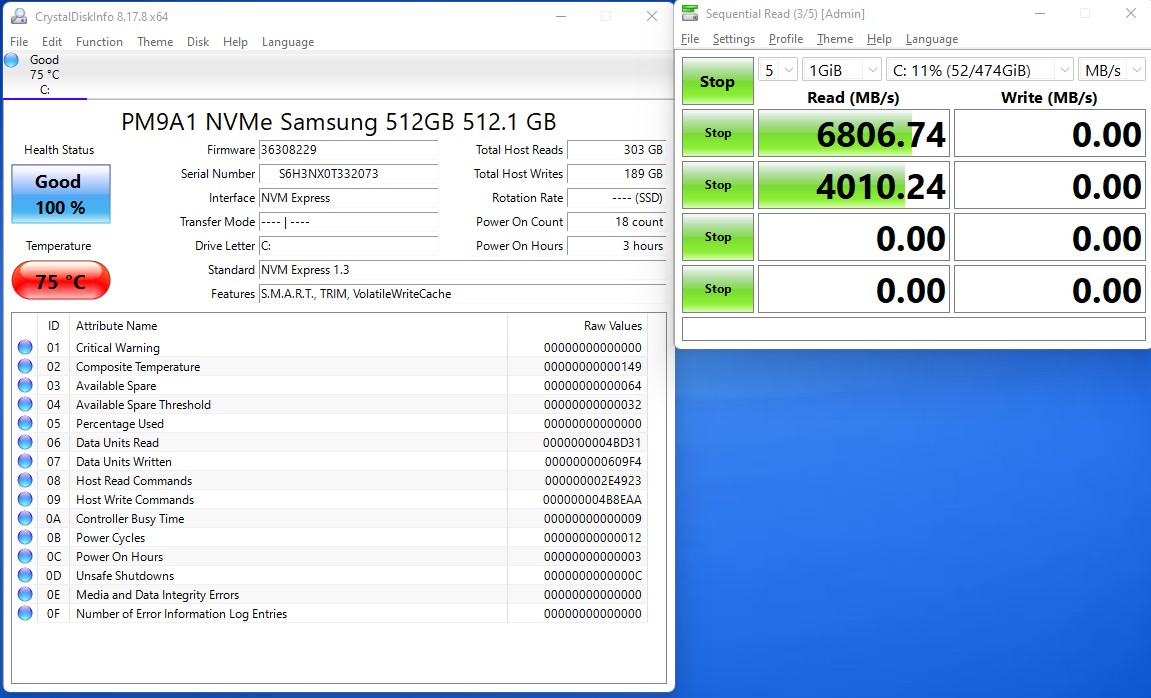Open the Function menu in CrystalDiskInfo
The width and height of the screenshot is (1151, 698).
99,42
